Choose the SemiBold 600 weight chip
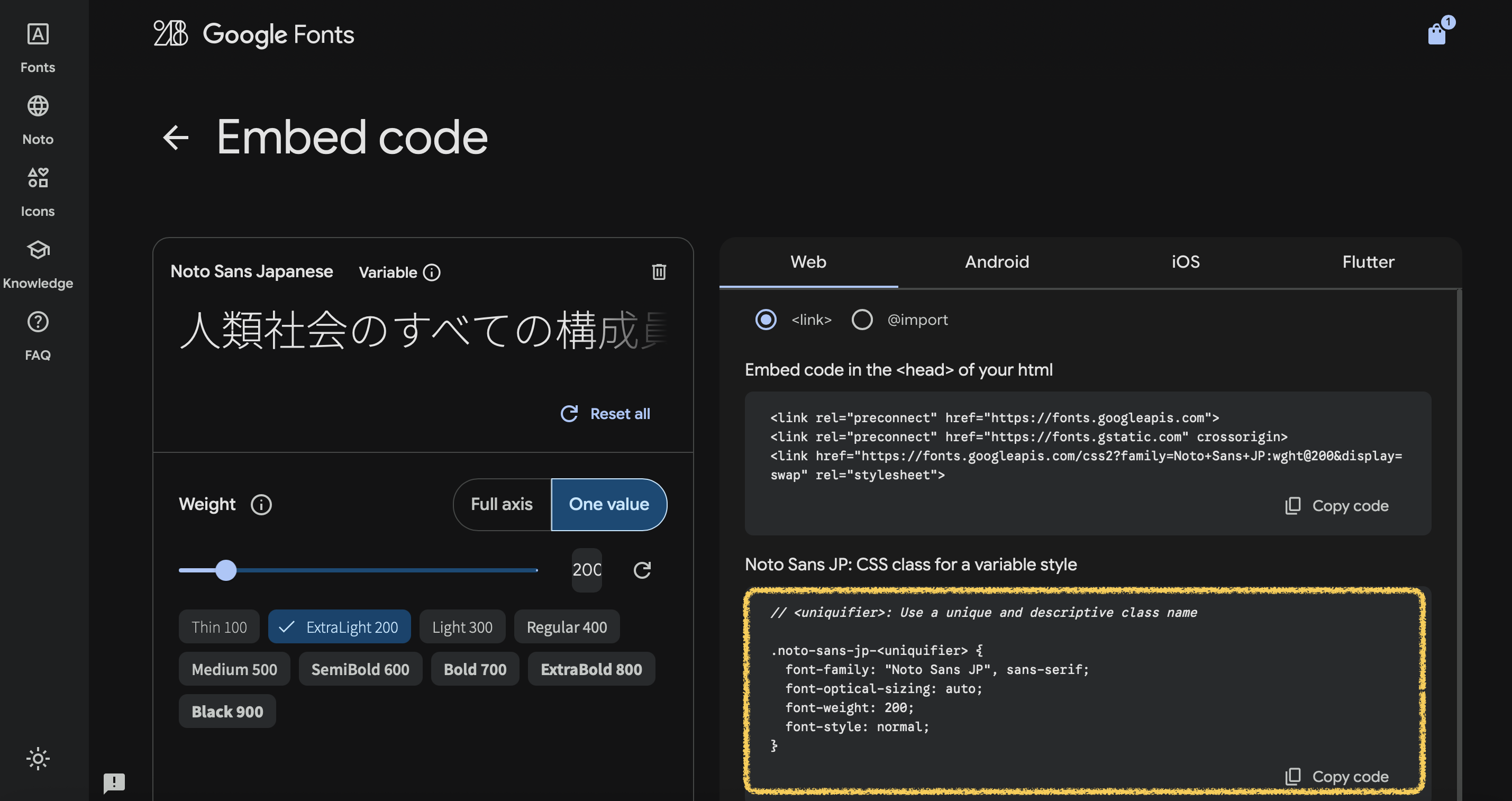The image size is (1512, 801). coord(360,669)
